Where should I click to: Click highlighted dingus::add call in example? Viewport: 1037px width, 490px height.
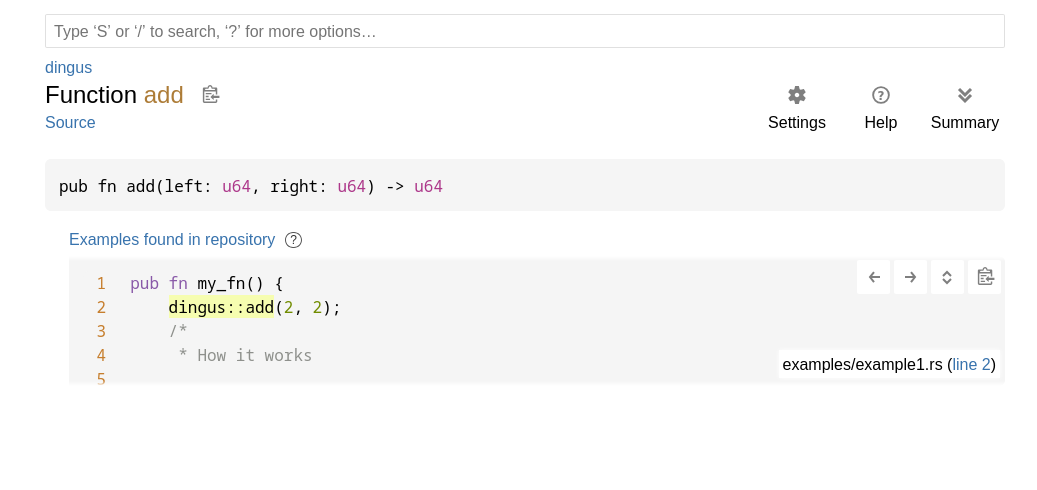click(221, 307)
